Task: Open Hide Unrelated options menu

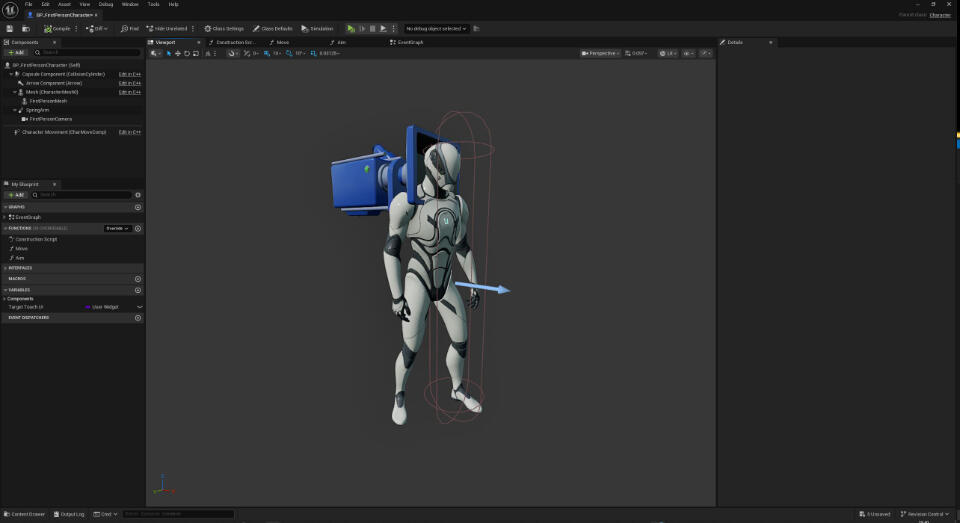Action: coord(193,29)
